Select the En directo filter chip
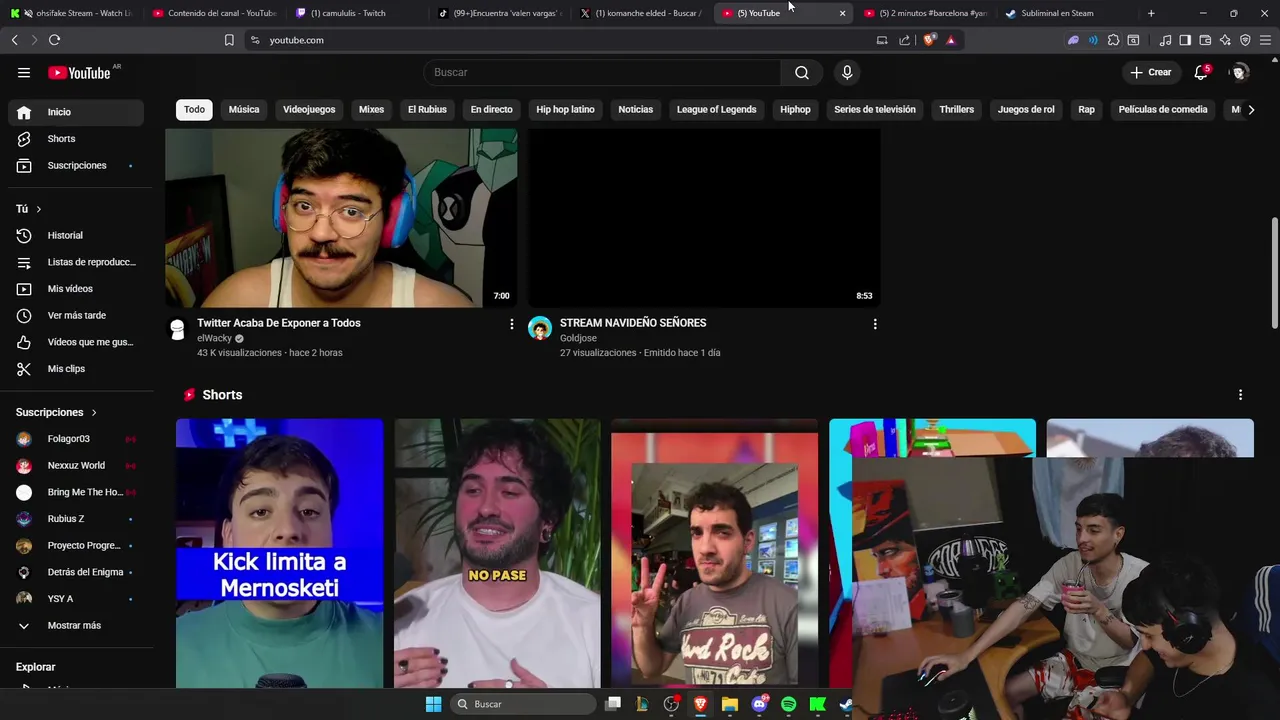Viewport: 1280px width, 720px height. [491, 110]
